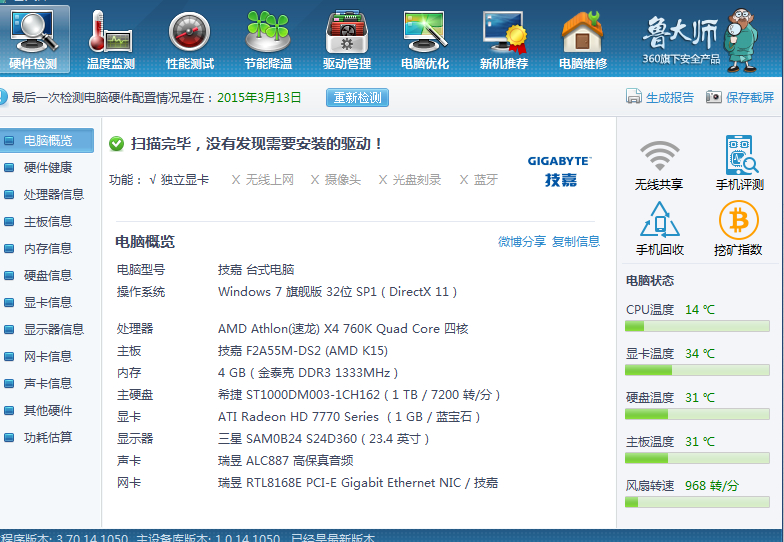Viewport: 784px width, 542px height.
Task: Click the 复制信息 copy info link
Action: pyautogui.click(x=576, y=242)
